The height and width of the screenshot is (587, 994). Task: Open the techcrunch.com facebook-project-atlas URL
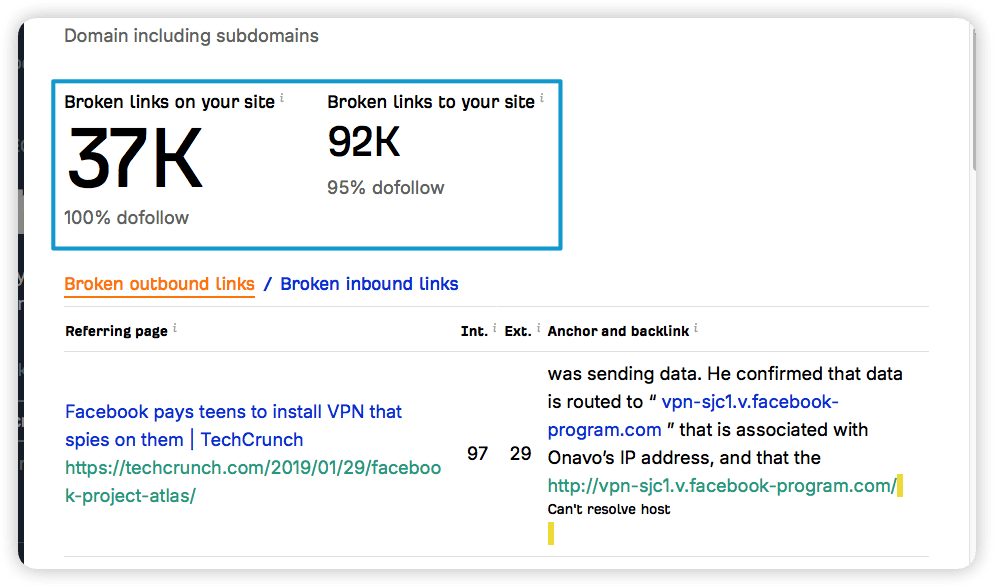[253, 481]
